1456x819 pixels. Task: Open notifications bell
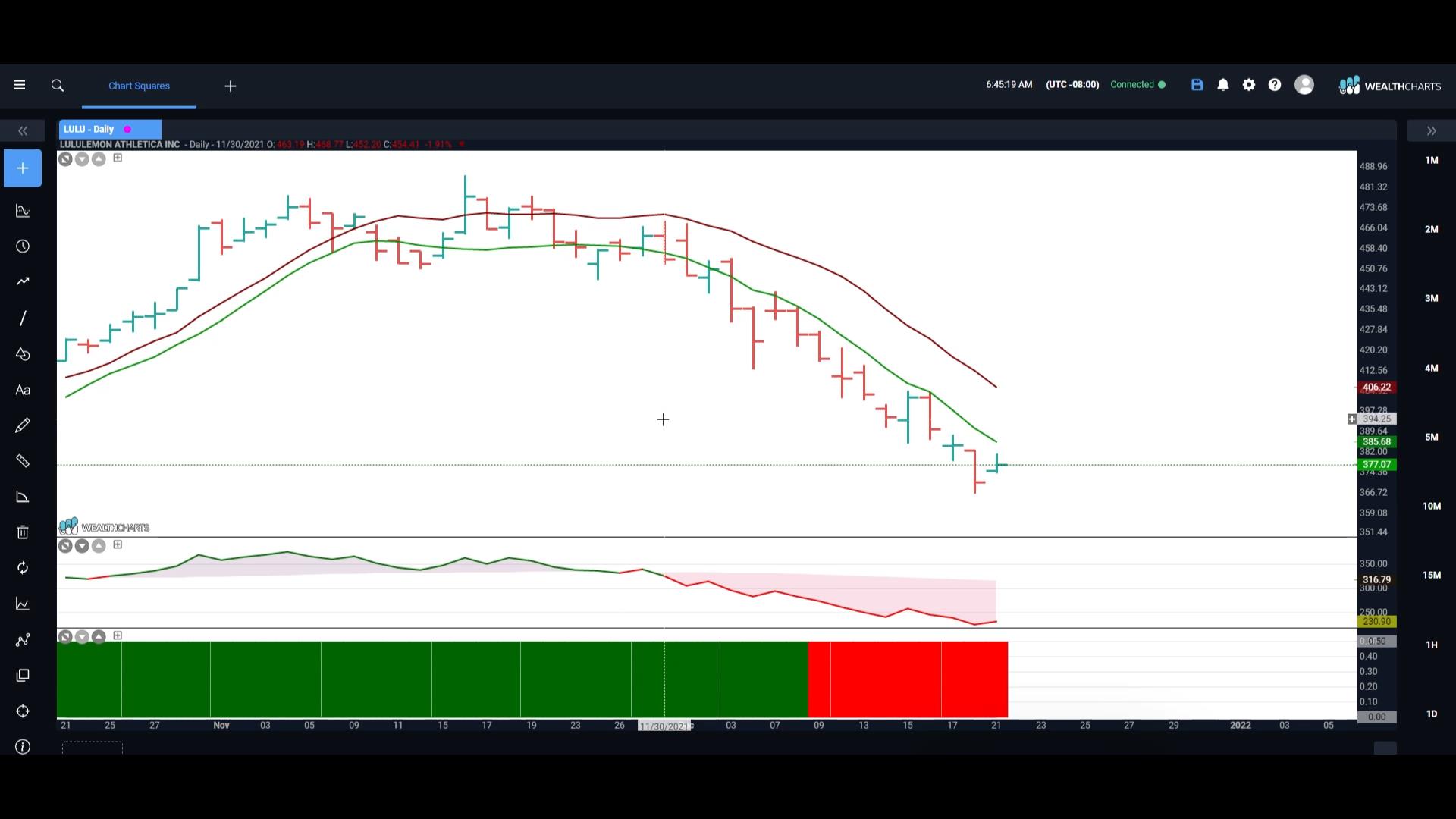tap(1223, 85)
